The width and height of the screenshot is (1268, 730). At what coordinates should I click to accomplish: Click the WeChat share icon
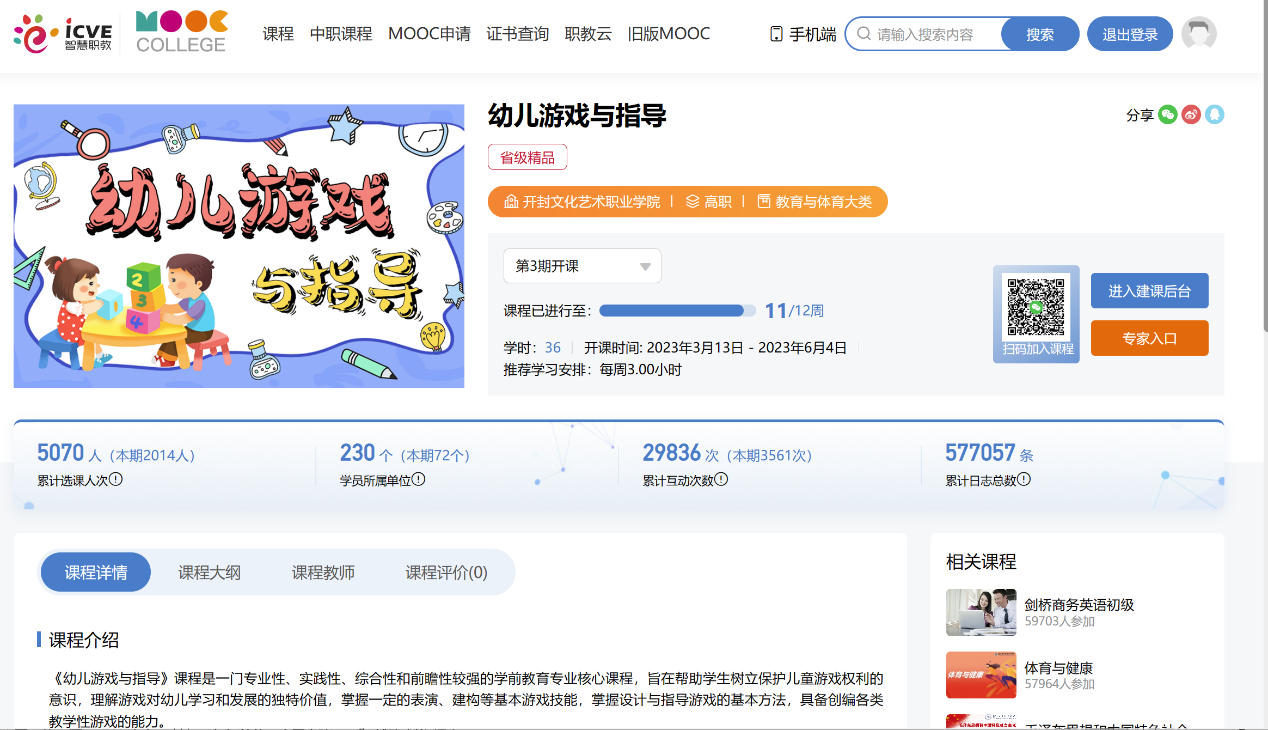pos(1168,115)
